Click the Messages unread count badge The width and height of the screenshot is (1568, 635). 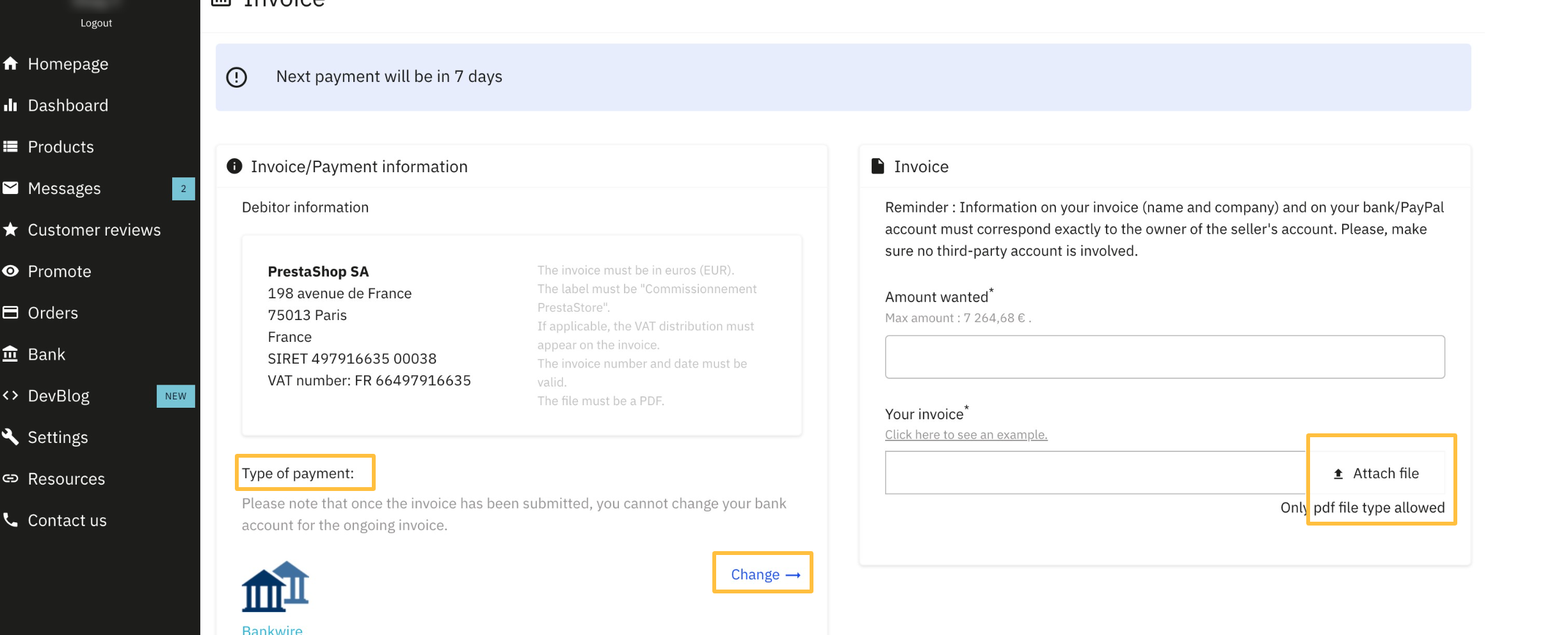pyautogui.click(x=184, y=188)
